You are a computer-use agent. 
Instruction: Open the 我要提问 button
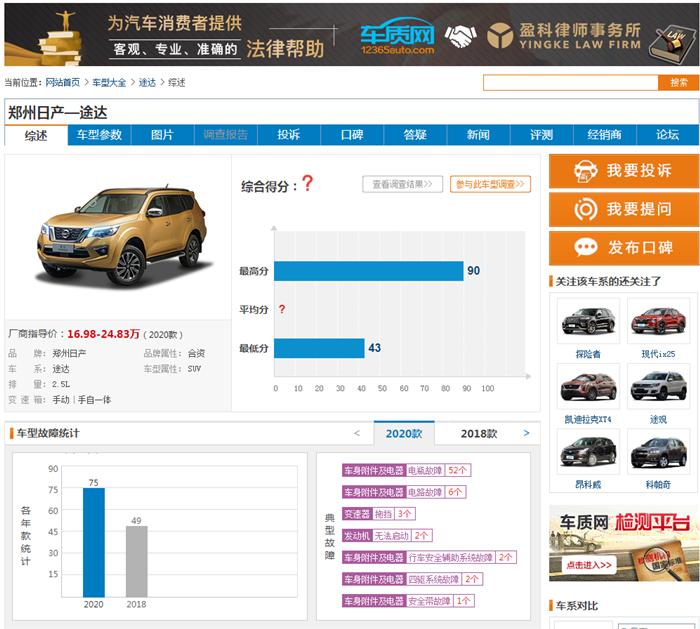click(x=624, y=209)
